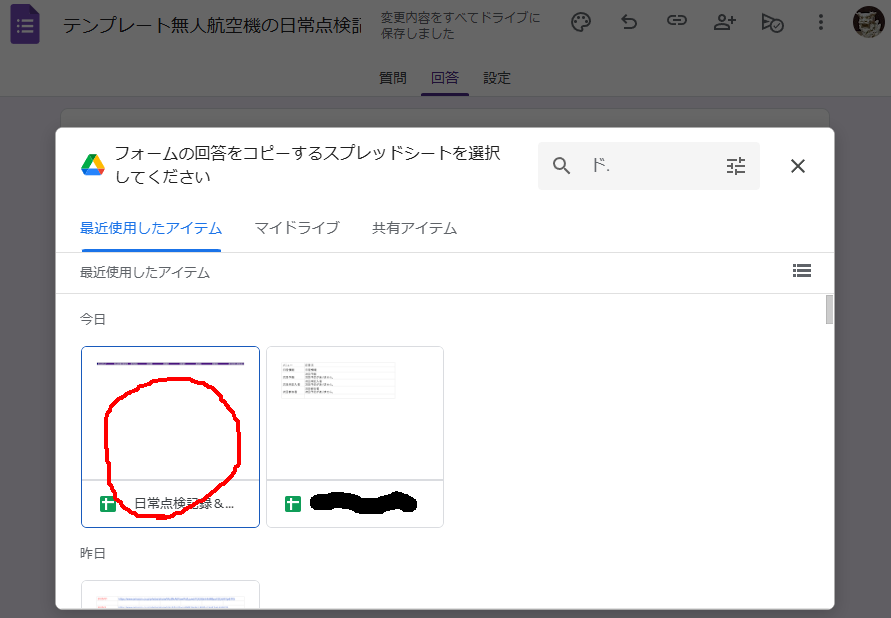Image resolution: width=891 pixels, height=618 pixels.
Task: Open the theme customization palette icon
Action: (x=581, y=22)
